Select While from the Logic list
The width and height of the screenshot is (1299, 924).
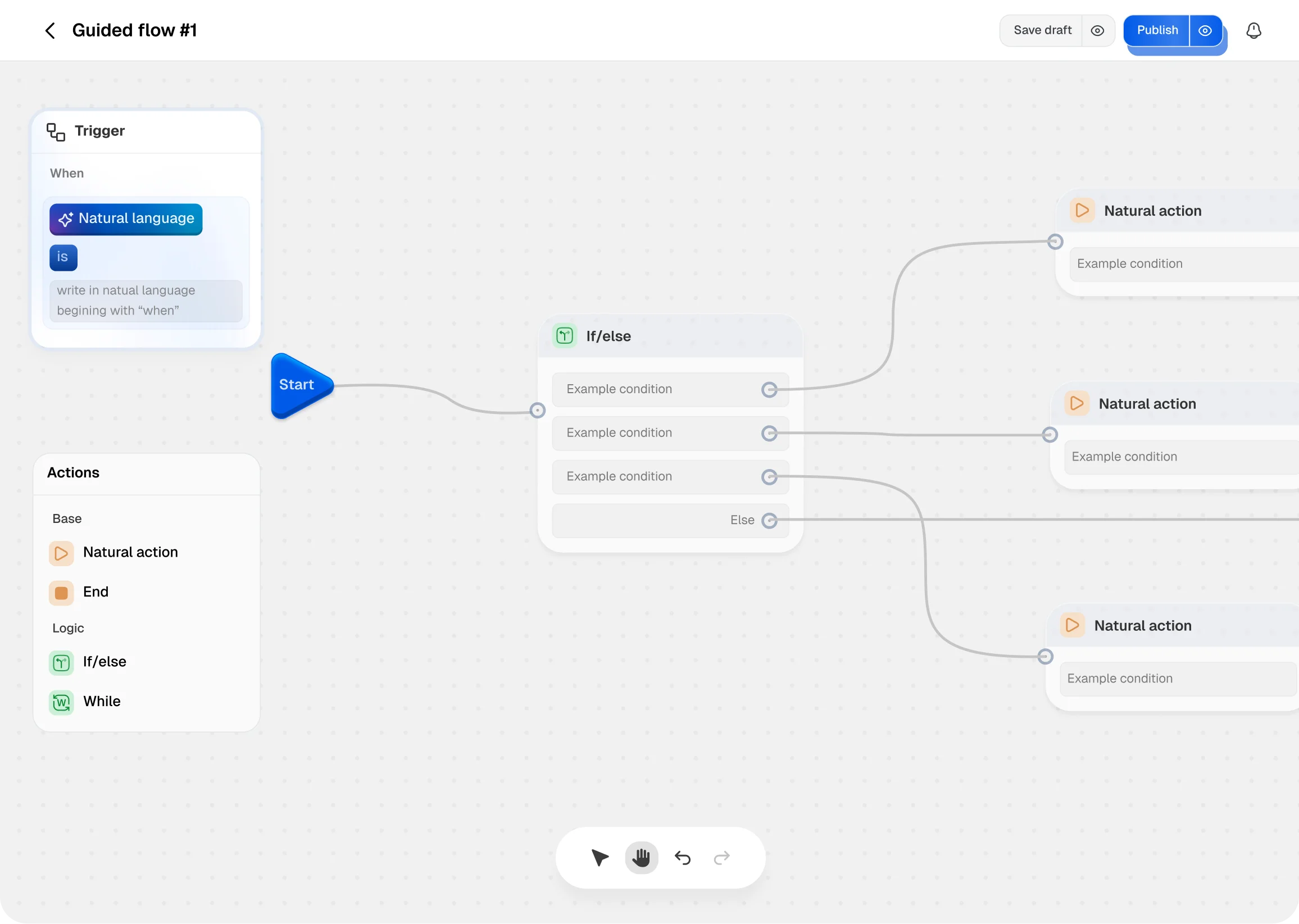tap(102, 702)
